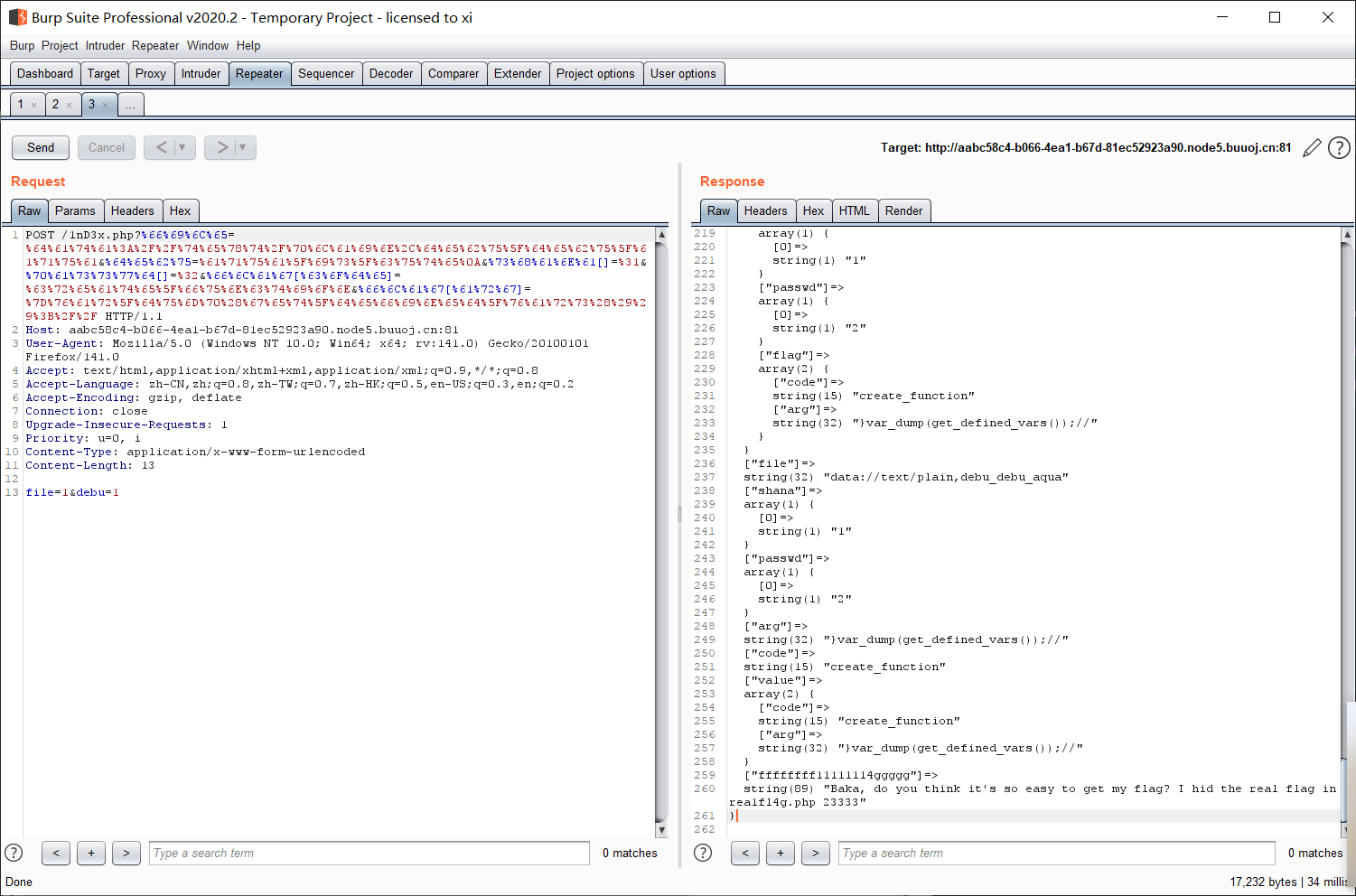Open the Window menu
Image resolution: width=1356 pixels, height=896 pixels.
pyautogui.click(x=208, y=45)
